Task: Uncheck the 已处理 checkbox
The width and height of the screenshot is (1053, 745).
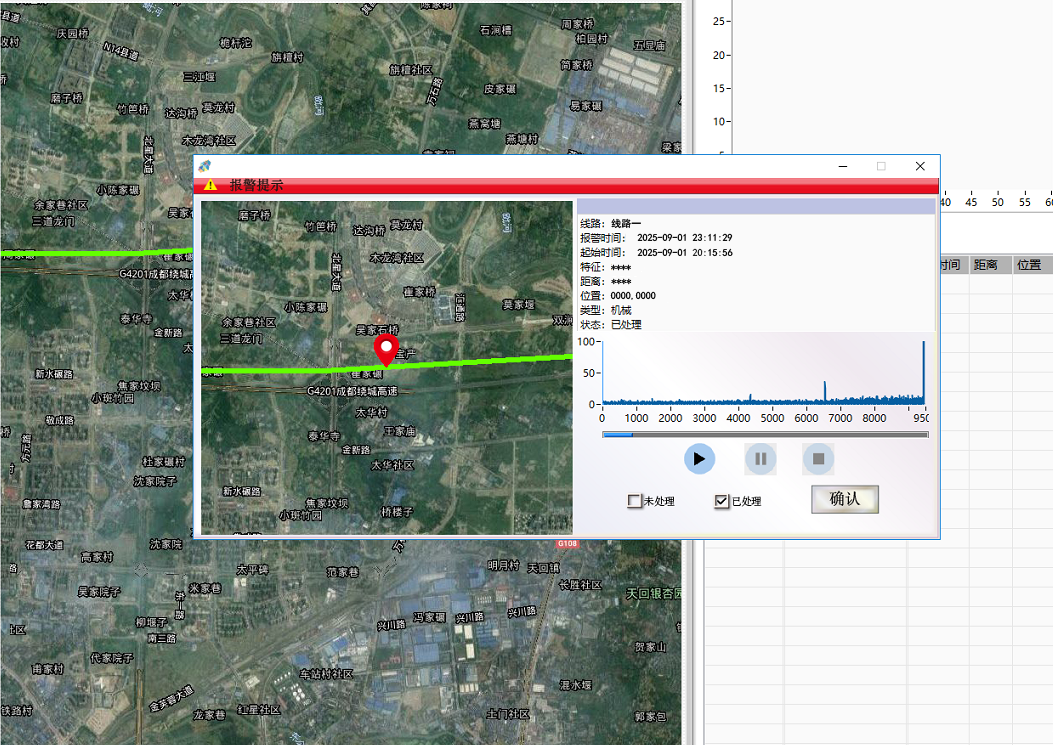Action: (721, 501)
